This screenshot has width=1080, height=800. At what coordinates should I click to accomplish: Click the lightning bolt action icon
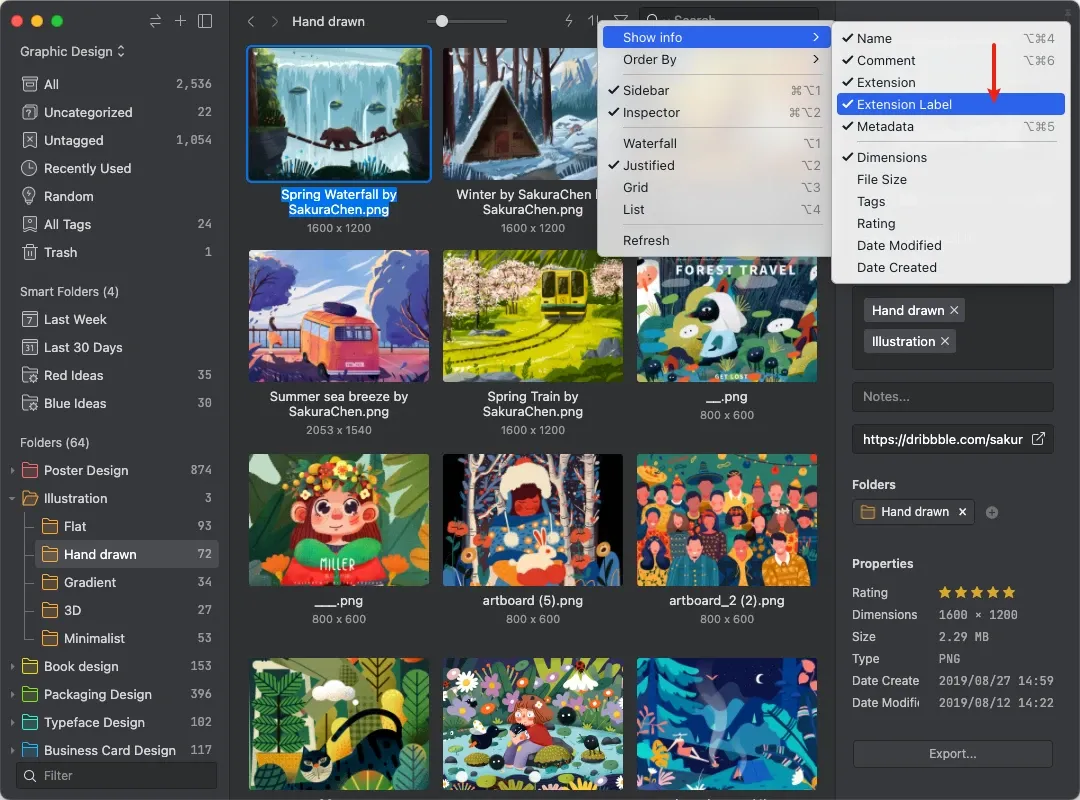pyautogui.click(x=569, y=21)
